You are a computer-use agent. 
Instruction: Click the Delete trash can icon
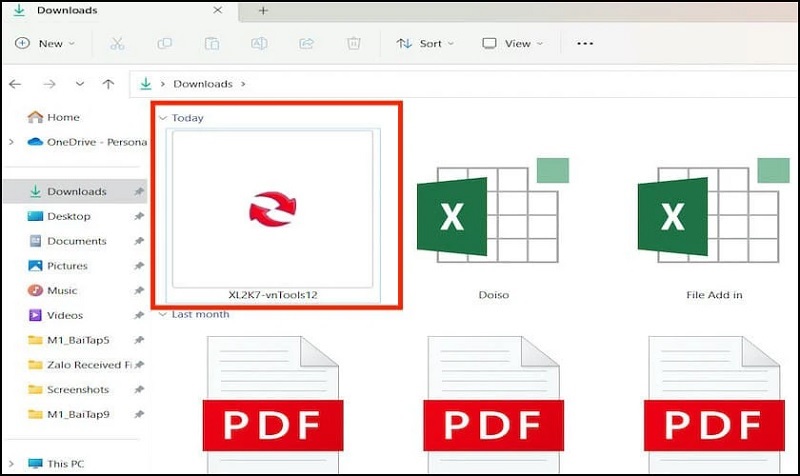pos(353,44)
